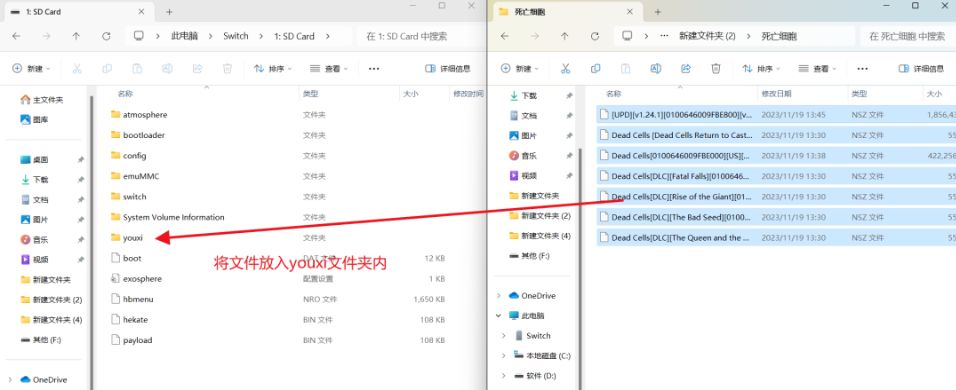The height and width of the screenshot is (390, 956).
Task: Add new tab in SD Card window
Action: [x=169, y=12]
